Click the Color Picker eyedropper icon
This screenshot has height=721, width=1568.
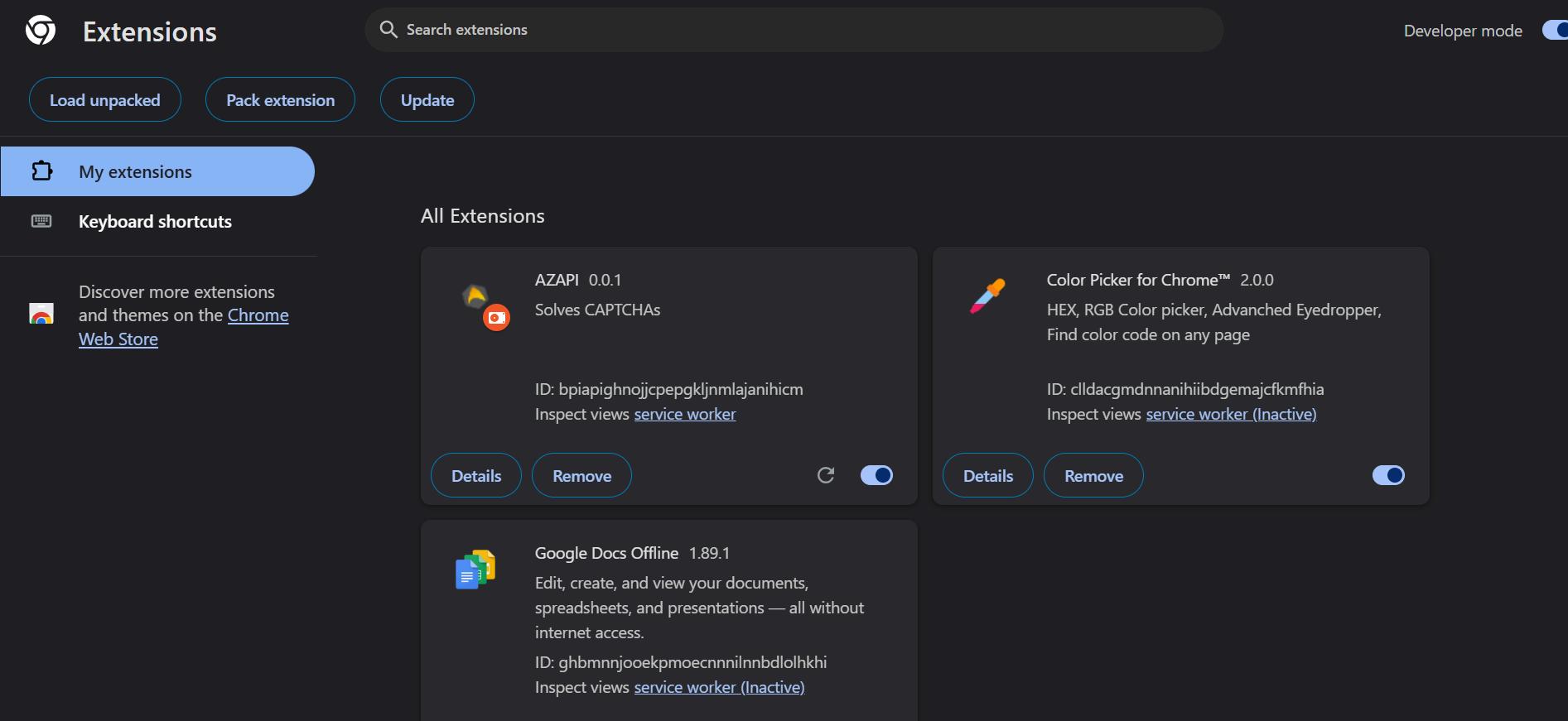click(x=987, y=296)
